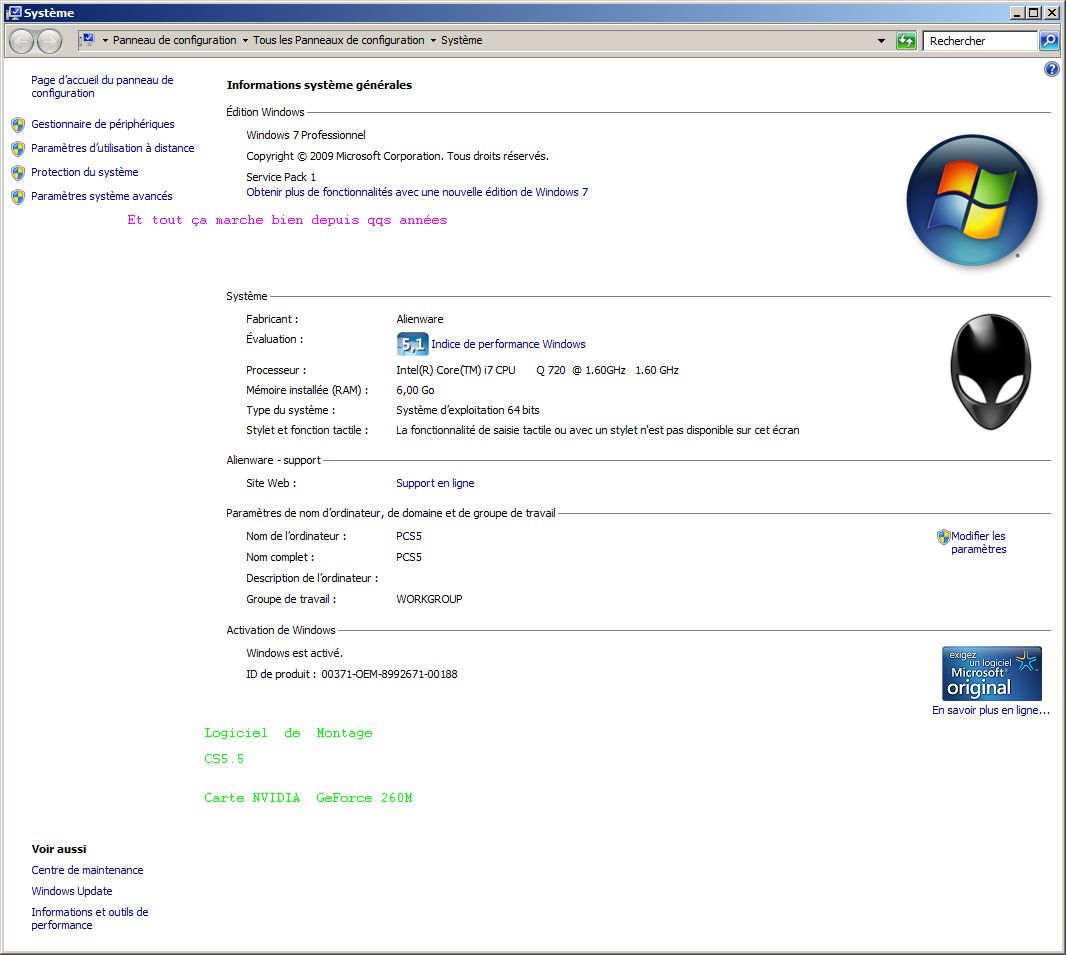1066x955 pixels.
Task: Click the Rechercher search input field
Action: click(x=980, y=41)
